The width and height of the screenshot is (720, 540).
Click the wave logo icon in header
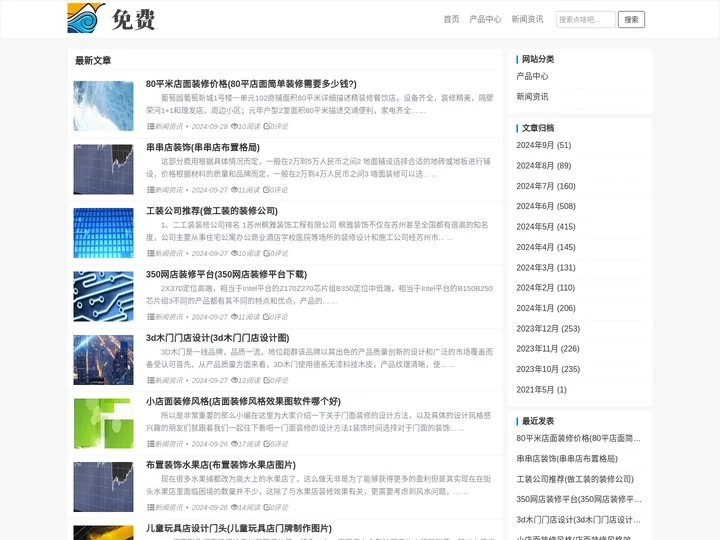pyautogui.click(x=86, y=18)
